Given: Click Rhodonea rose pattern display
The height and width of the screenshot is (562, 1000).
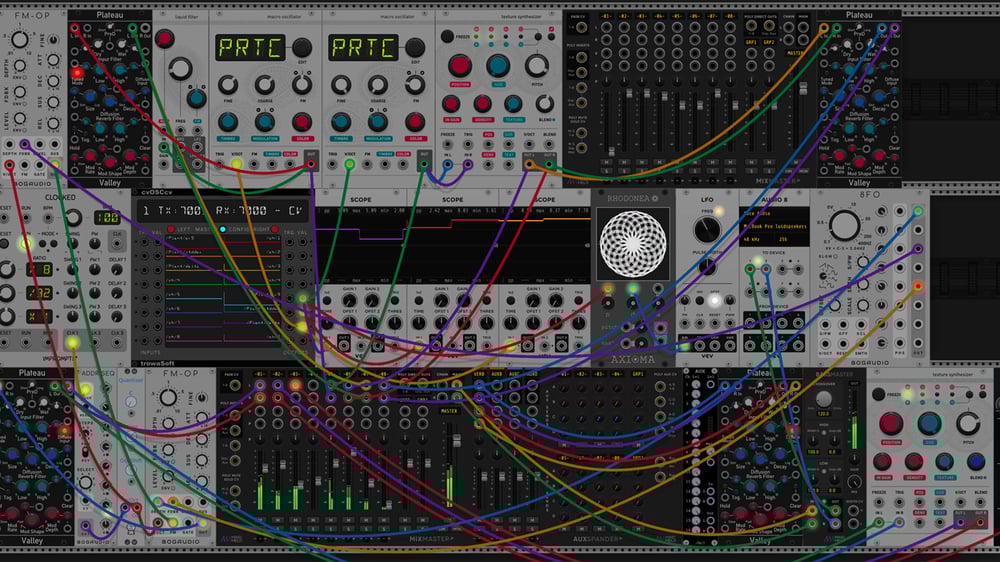Looking at the screenshot, I should (x=633, y=243).
